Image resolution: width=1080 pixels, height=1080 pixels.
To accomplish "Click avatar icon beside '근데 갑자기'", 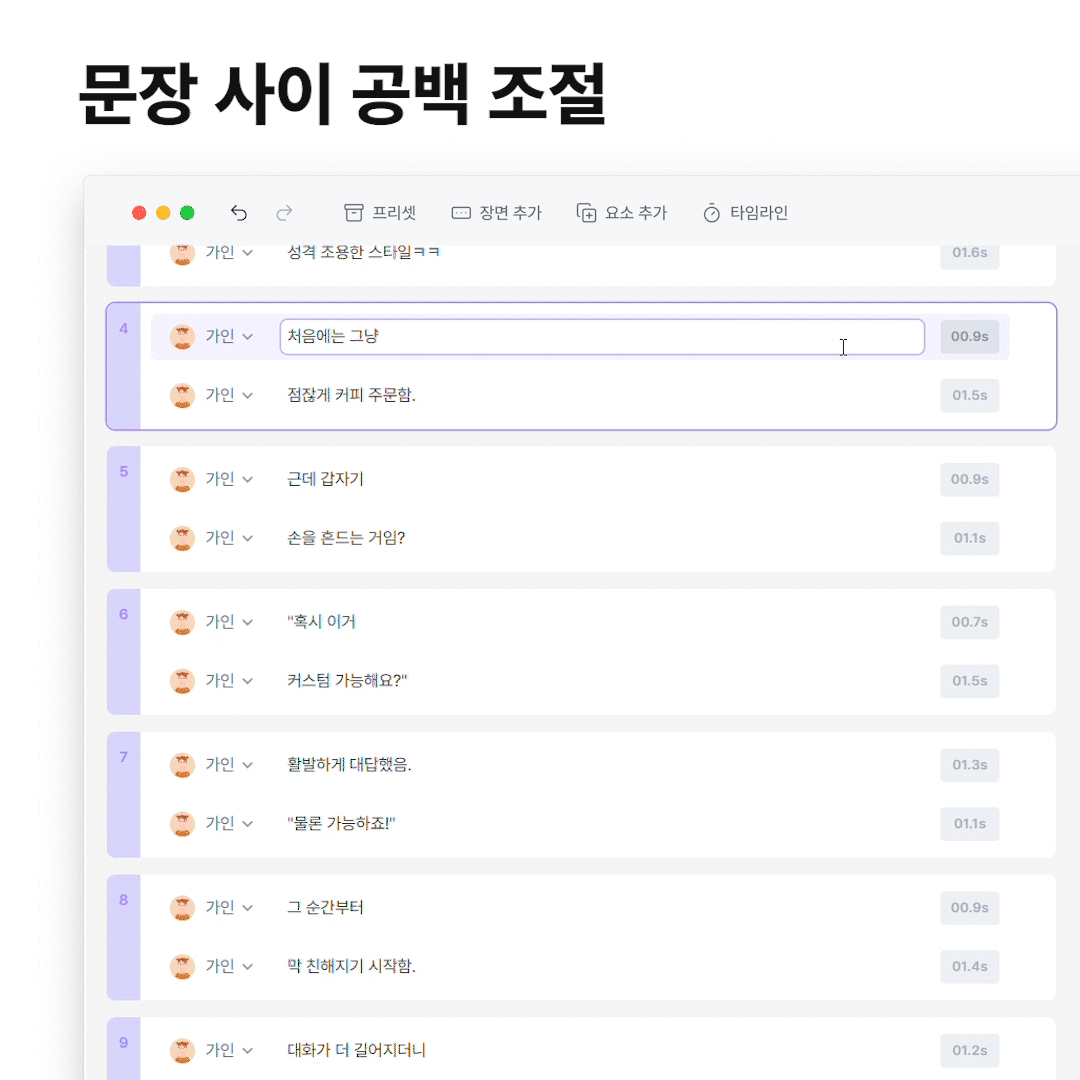I will click(x=182, y=480).
